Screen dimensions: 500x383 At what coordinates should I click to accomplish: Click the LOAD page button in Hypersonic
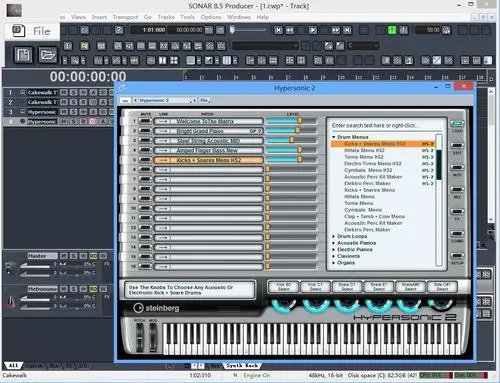click(x=457, y=124)
